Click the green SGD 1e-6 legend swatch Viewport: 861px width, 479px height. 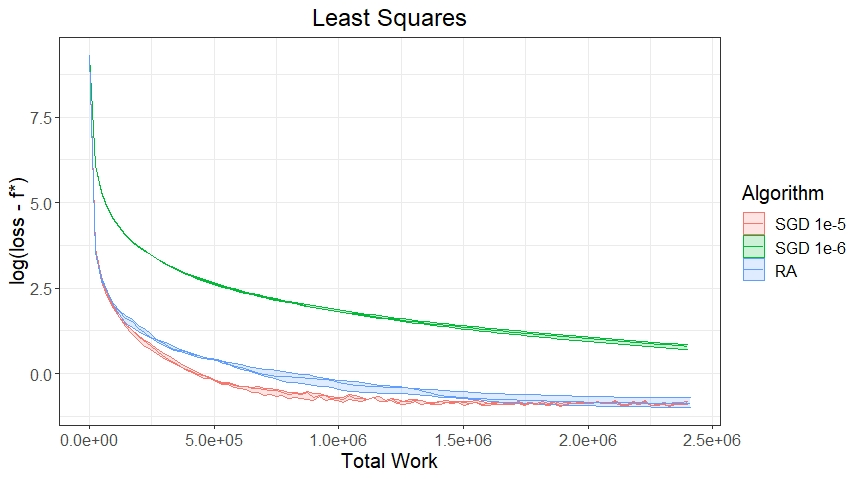[x=753, y=247]
